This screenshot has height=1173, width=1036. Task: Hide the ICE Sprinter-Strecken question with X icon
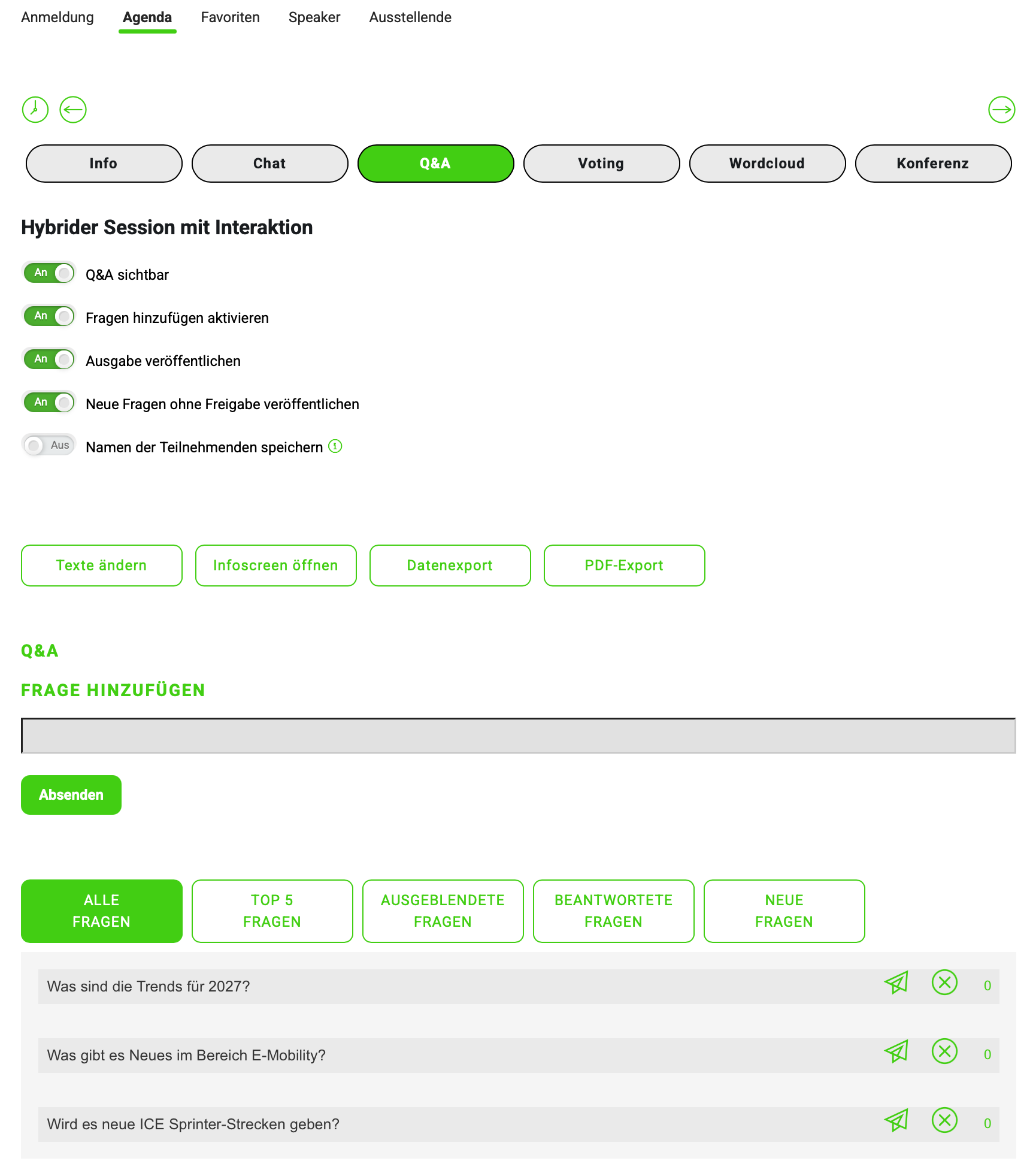click(x=944, y=1120)
